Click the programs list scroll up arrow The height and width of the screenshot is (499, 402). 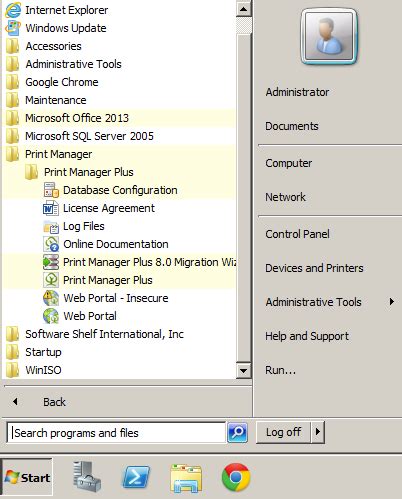pyautogui.click(x=244, y=8)
